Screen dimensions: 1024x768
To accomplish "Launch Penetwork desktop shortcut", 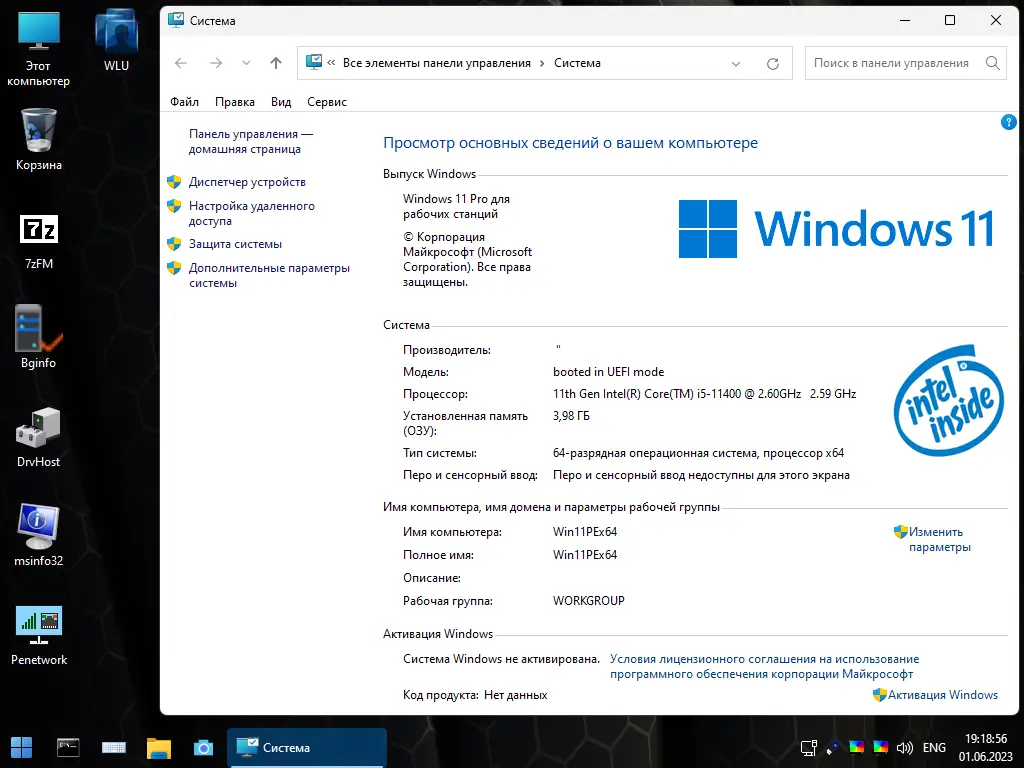I will click(39, 635).
